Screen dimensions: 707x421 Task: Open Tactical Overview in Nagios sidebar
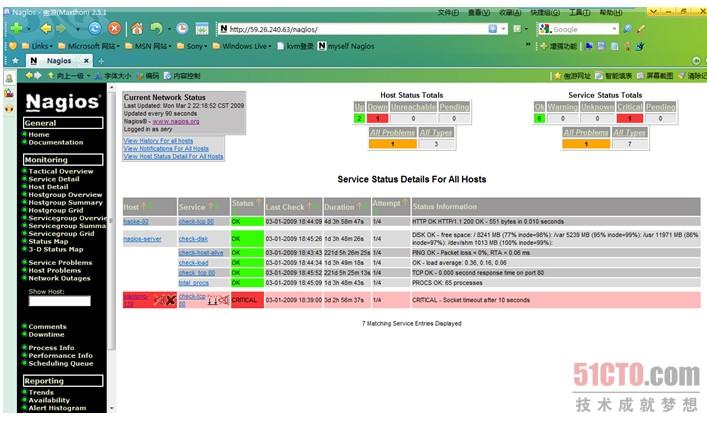tap(61, 171)
